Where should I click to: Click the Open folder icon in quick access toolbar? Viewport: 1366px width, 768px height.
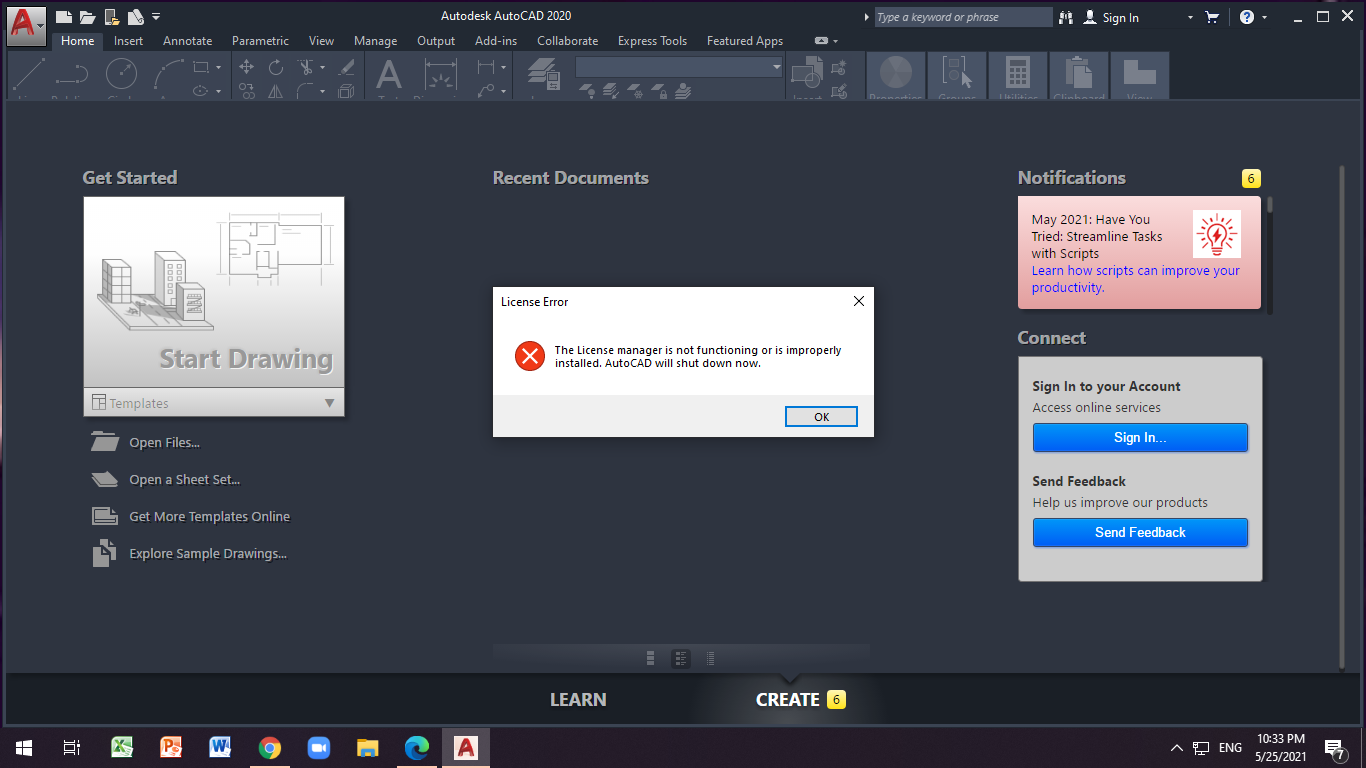(x=87, y=17)
